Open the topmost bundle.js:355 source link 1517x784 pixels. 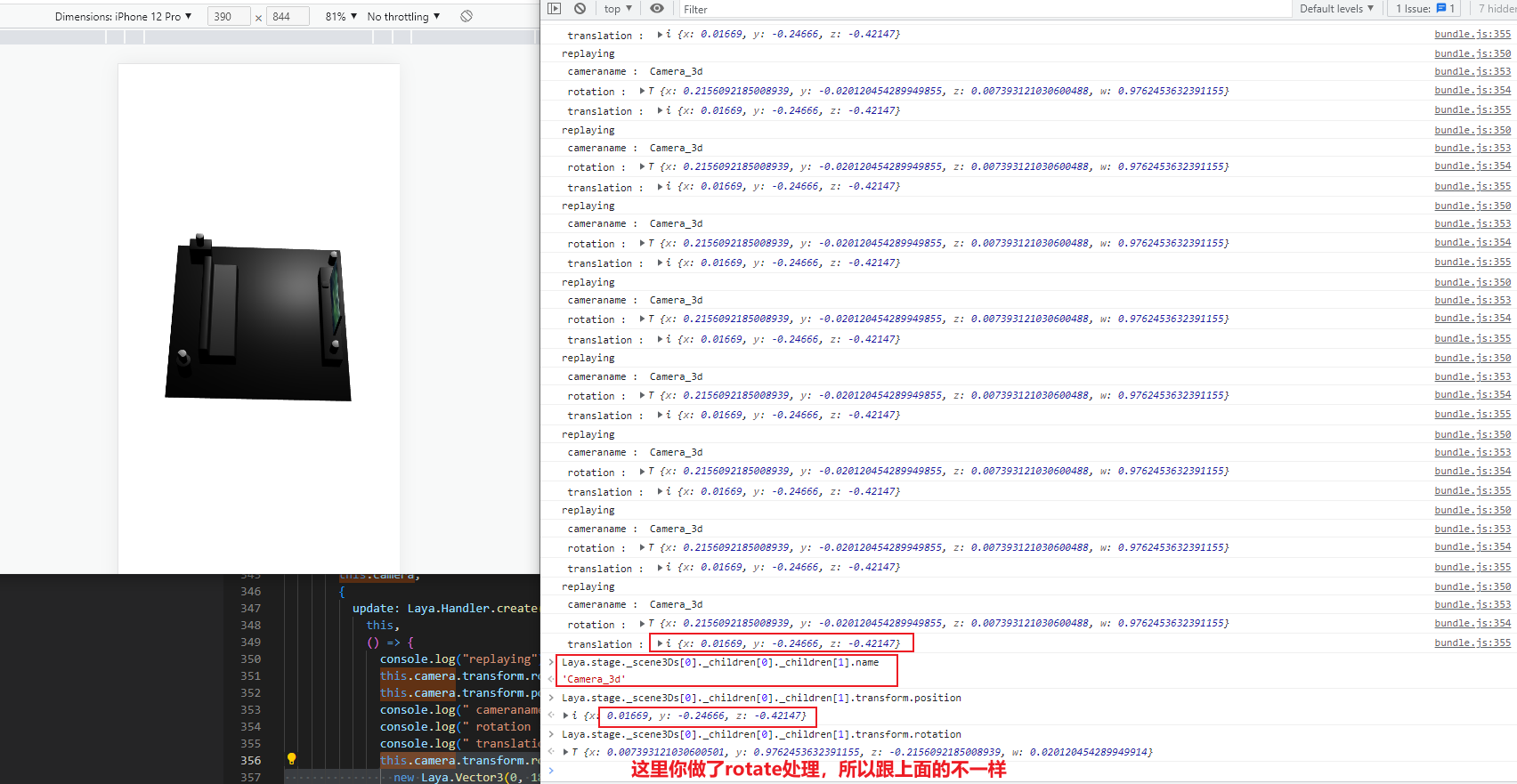[1472, 34]
